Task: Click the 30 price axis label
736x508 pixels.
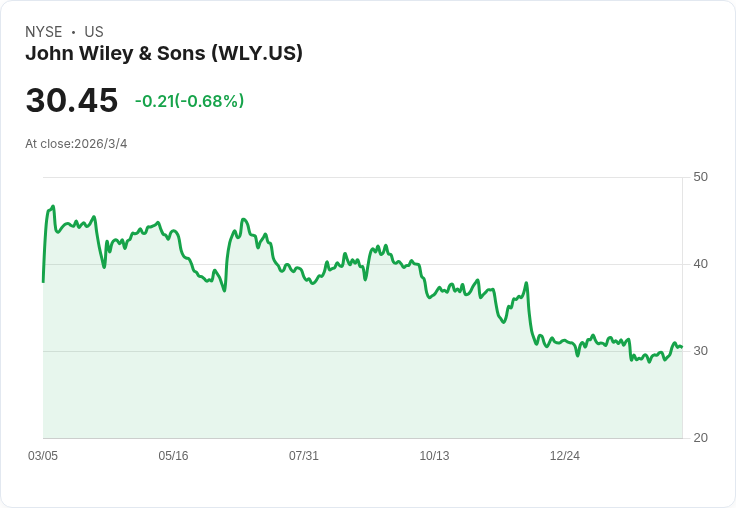Action: [700, 351]
